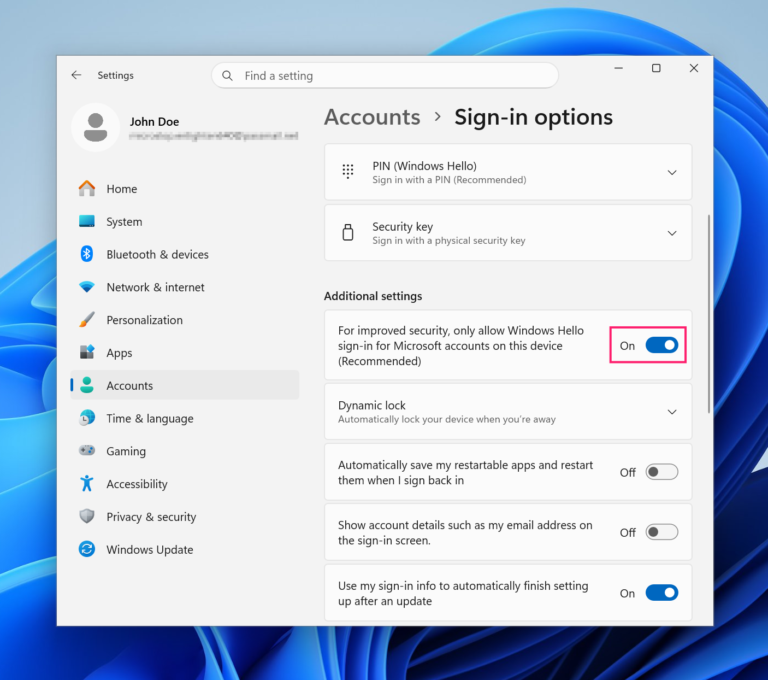The width and height of the screenshot is (768, 680).
Task: Open the Home settings page
Action: pyautogui.click(x=185, y=189)
